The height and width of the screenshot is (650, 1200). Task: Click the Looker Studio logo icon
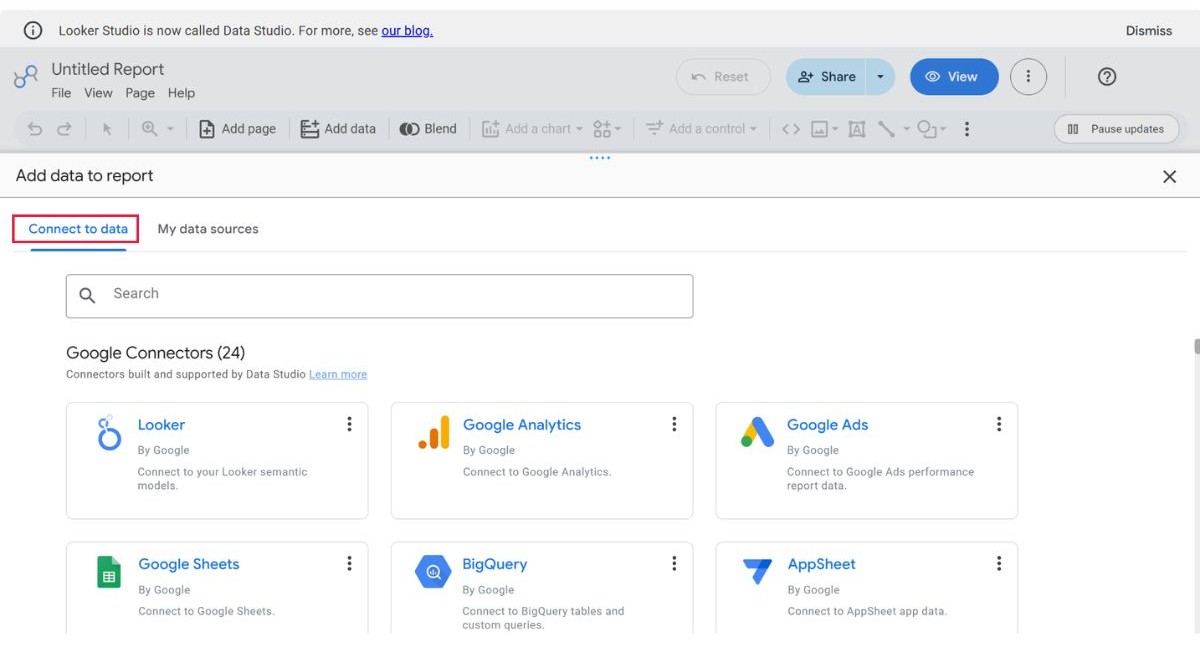click(25, 77)
